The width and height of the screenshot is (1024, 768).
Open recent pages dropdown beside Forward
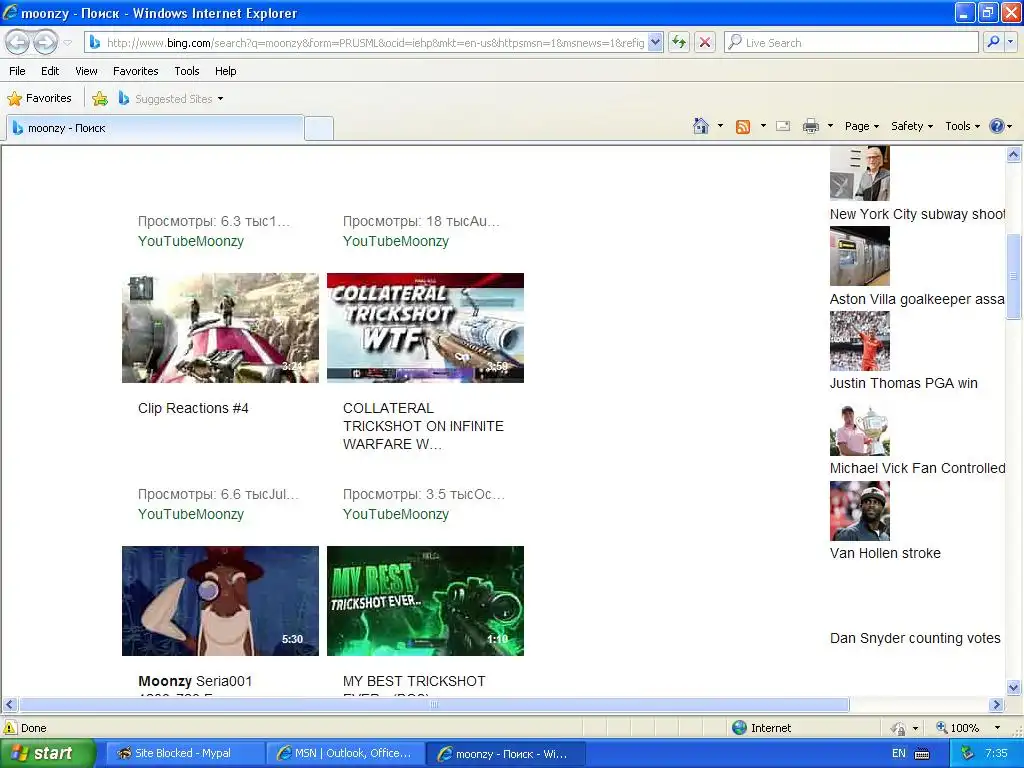[67, 43]
